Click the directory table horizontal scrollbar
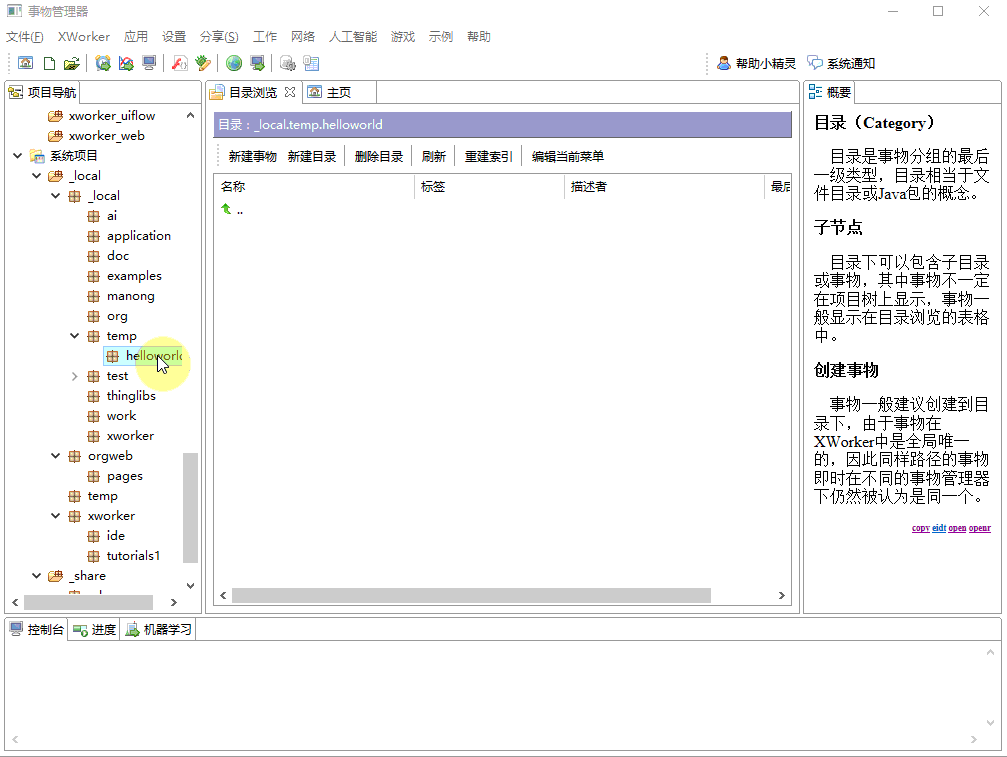 click(x=470, y=595)
